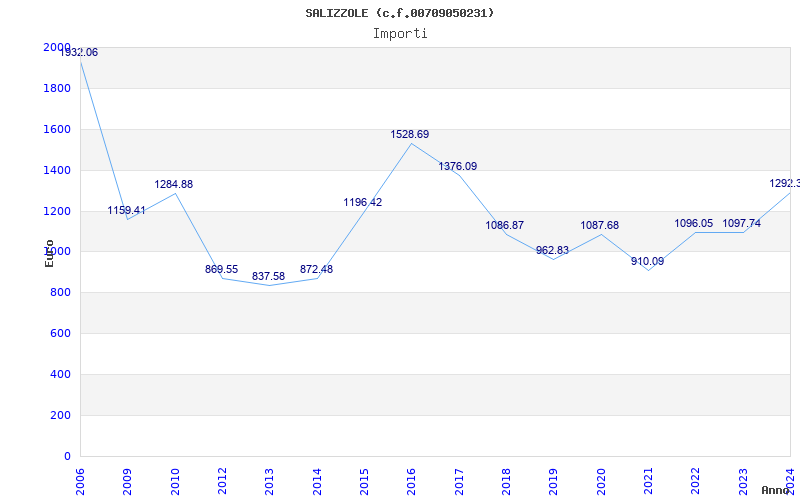Click the 1800 y-axis tick label
800x500 pixels.
(57, 89)
